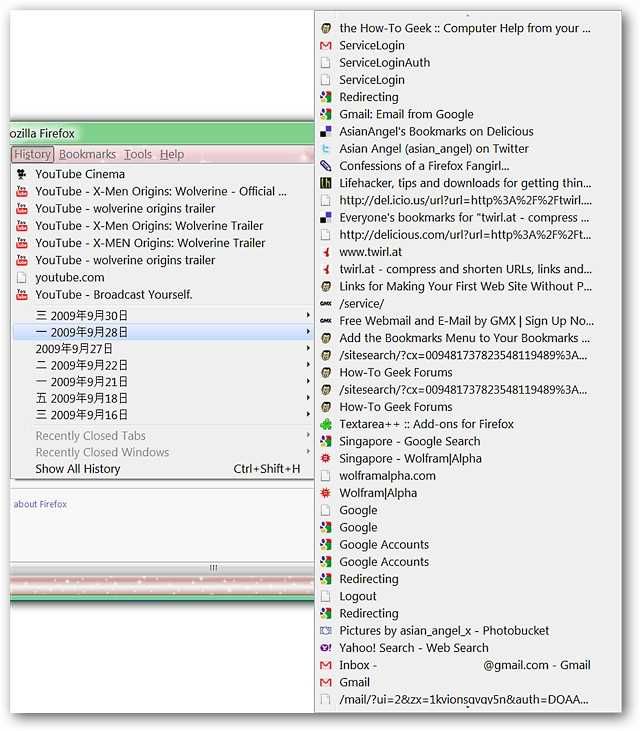Viewport: 640px width, 731px height.
Task: Click Delicious icon beside Everyone's bookmarks entry
Action: pyautogui.click(x=326, y=218)
